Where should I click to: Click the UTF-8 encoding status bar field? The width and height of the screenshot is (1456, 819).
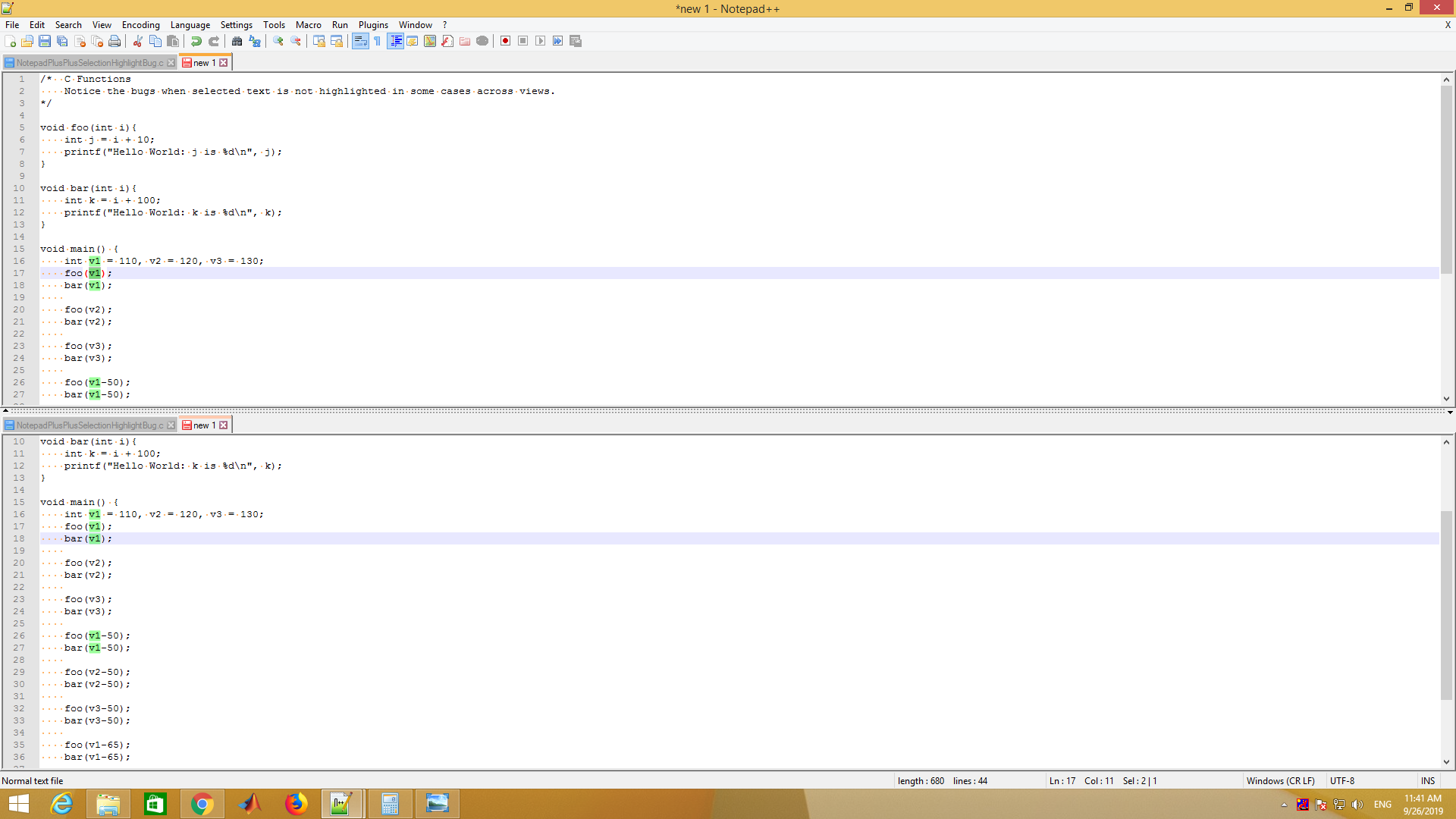click(x=1343, y=780)
